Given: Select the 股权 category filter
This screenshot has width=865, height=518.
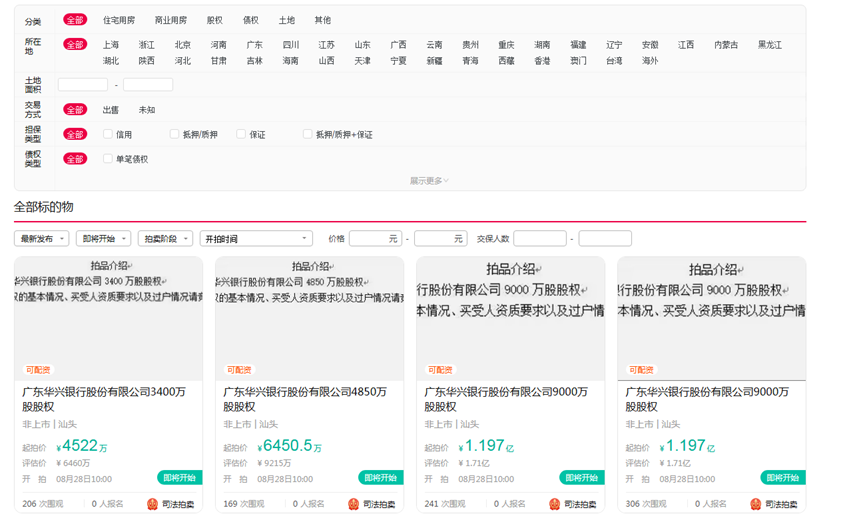Looking at the screenshot, I should (215, 20).
